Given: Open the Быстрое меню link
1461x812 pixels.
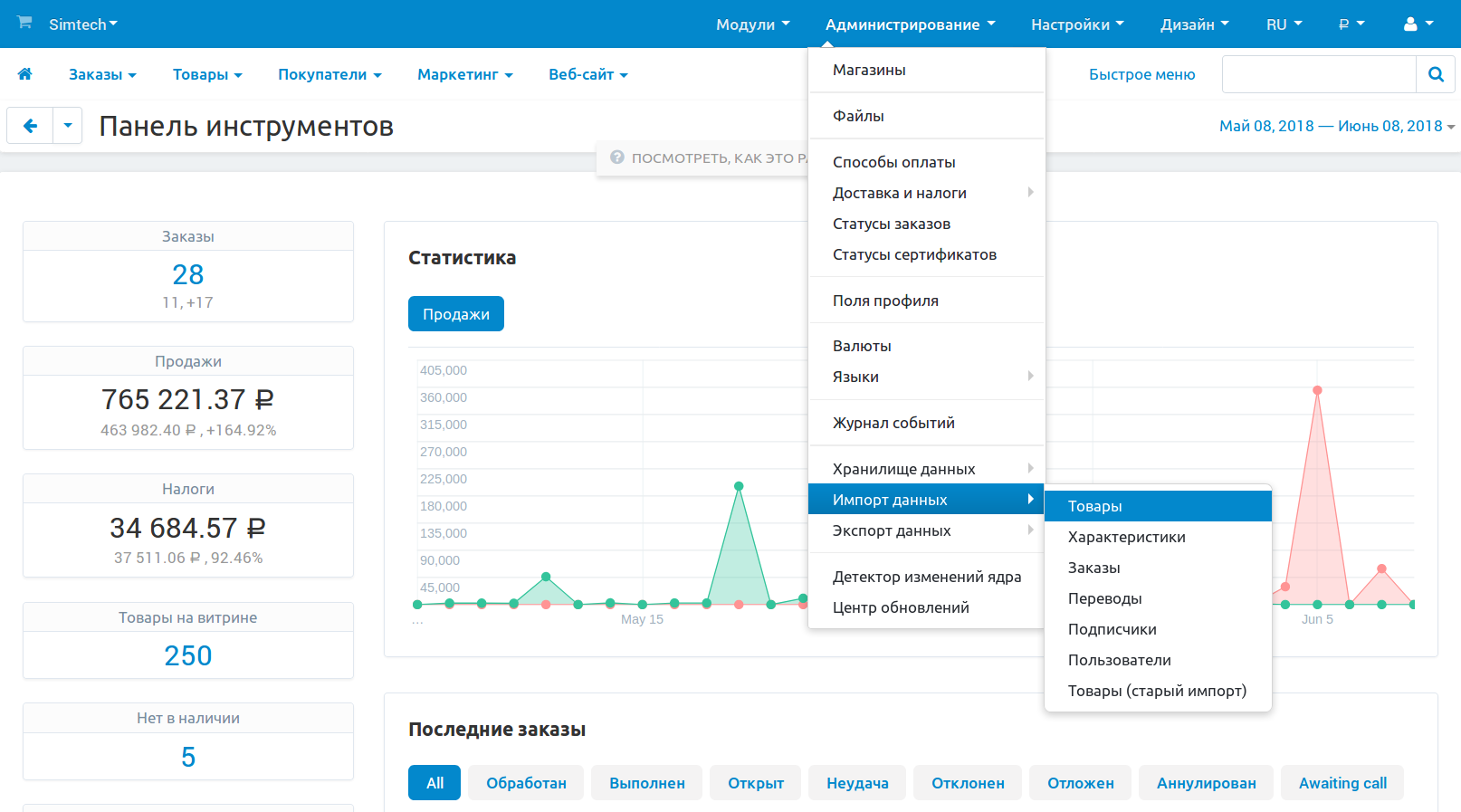Looking at the screenshot, I should pyautogui.click(x=1141, y=74).
